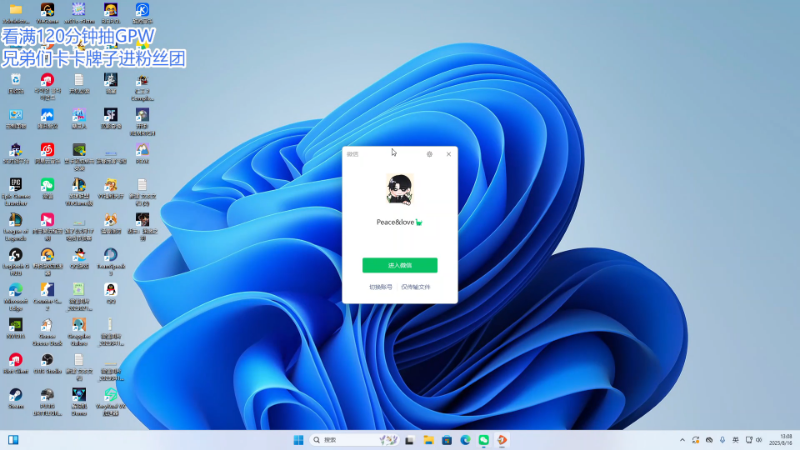Select the teal hexagon app desktop icon
This screenshot has width=800, height=450.
111,402
